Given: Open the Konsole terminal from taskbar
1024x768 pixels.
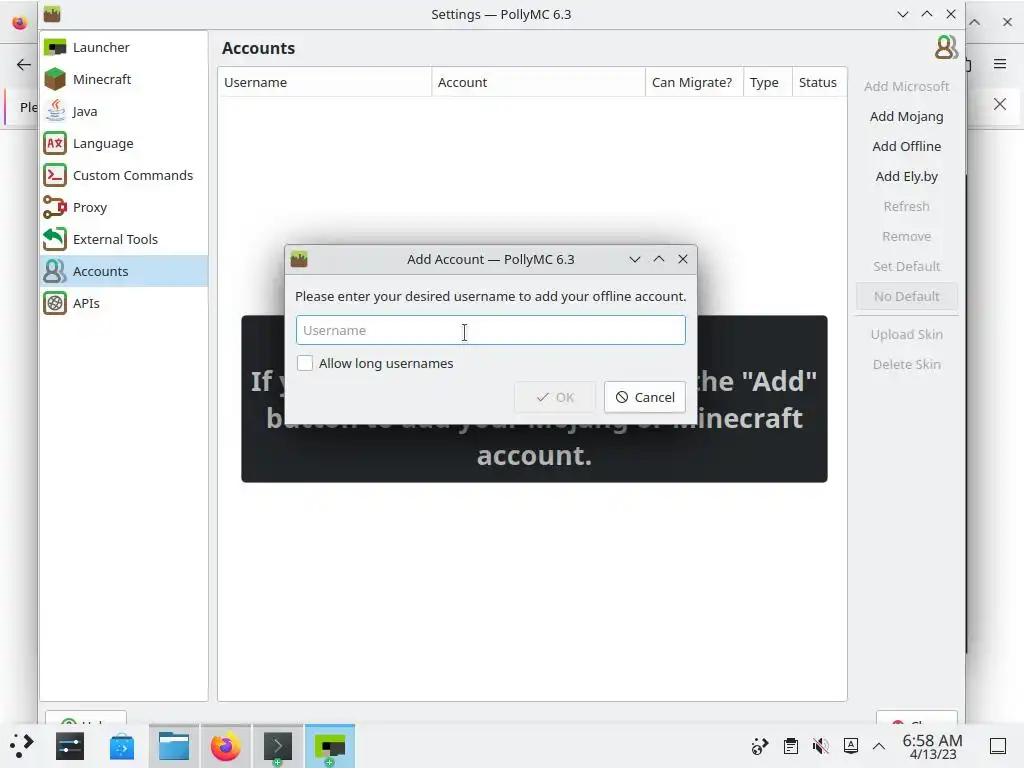Looking at the screenshot, I should pyautogui.click(x=278, y=746).
